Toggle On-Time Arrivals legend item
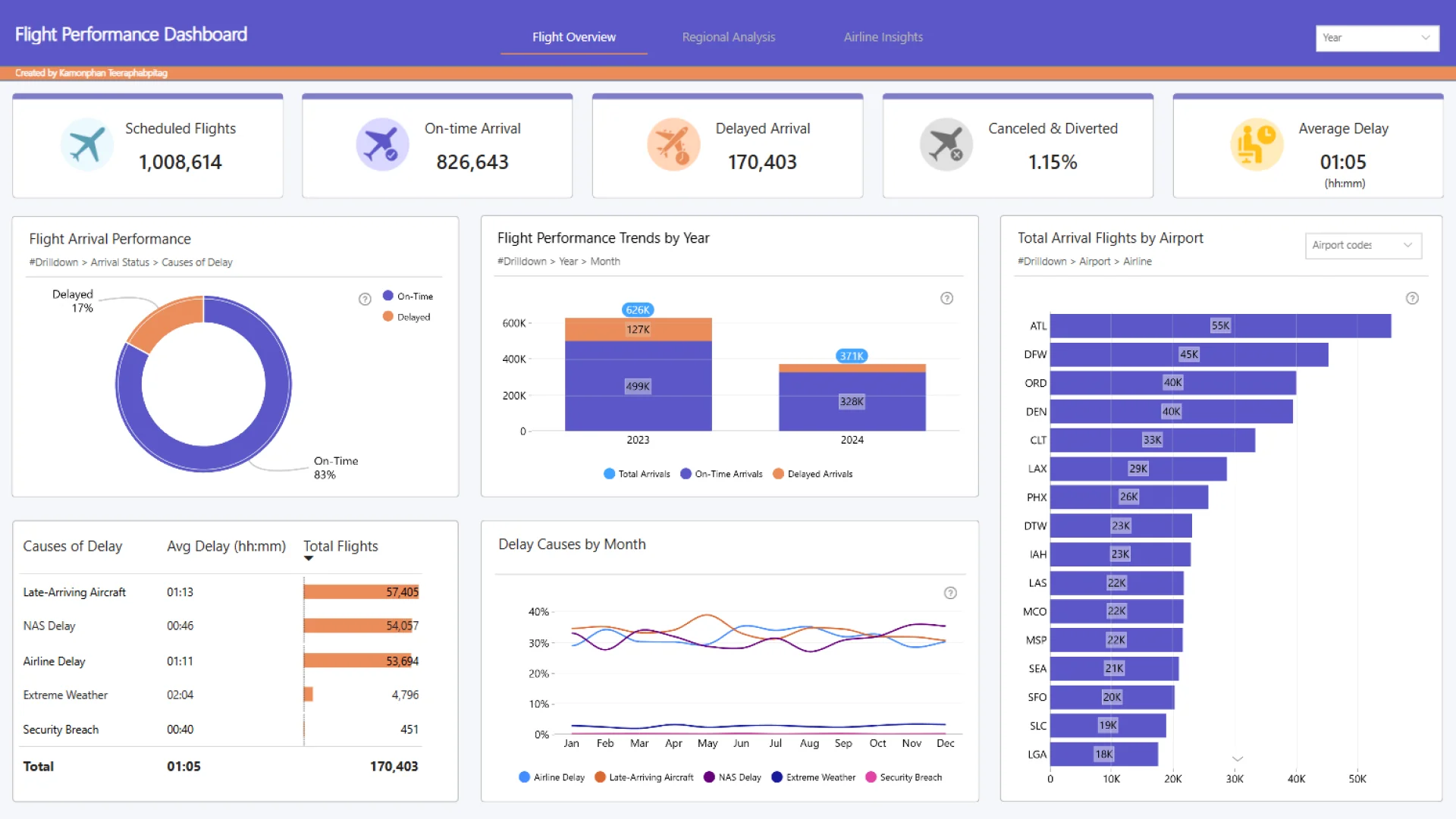The width and height of the screenshot is (1456, 819). pos(721,474)
